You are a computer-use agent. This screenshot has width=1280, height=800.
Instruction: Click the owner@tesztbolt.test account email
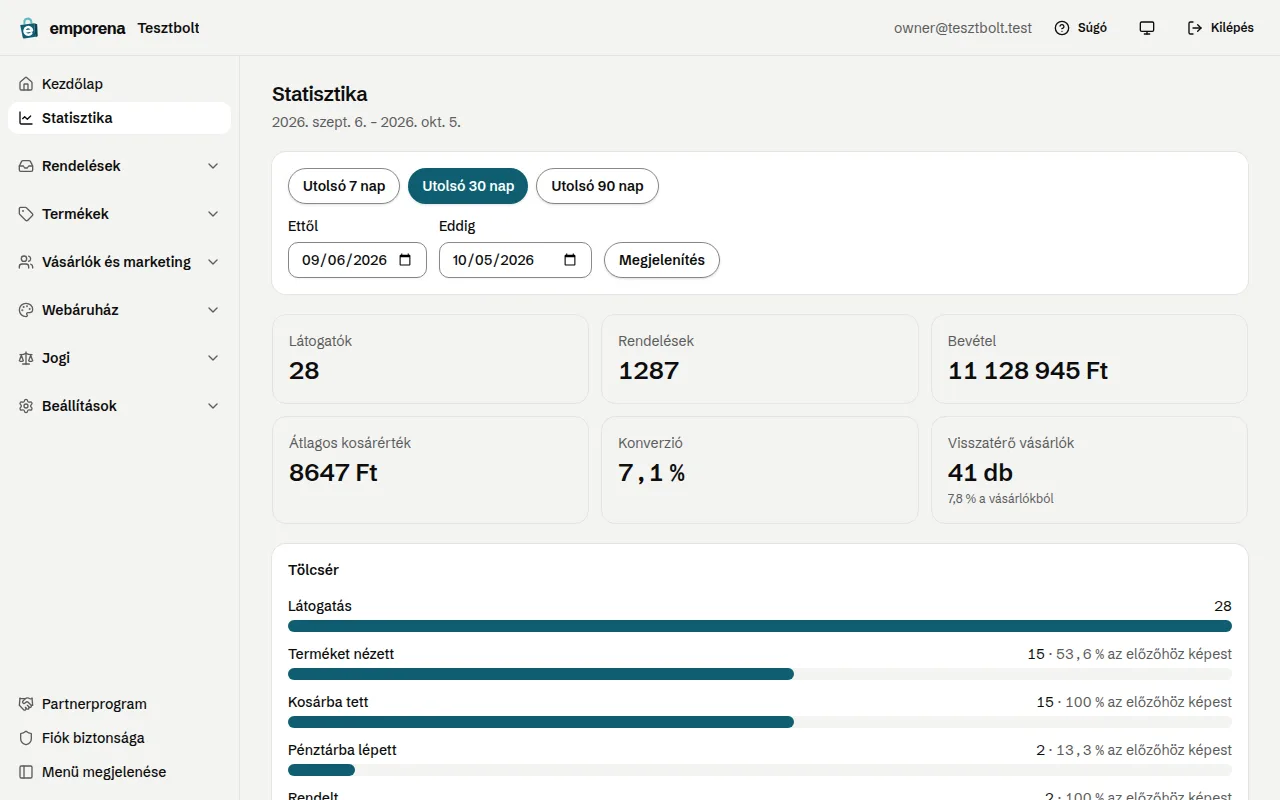[963, 28]
